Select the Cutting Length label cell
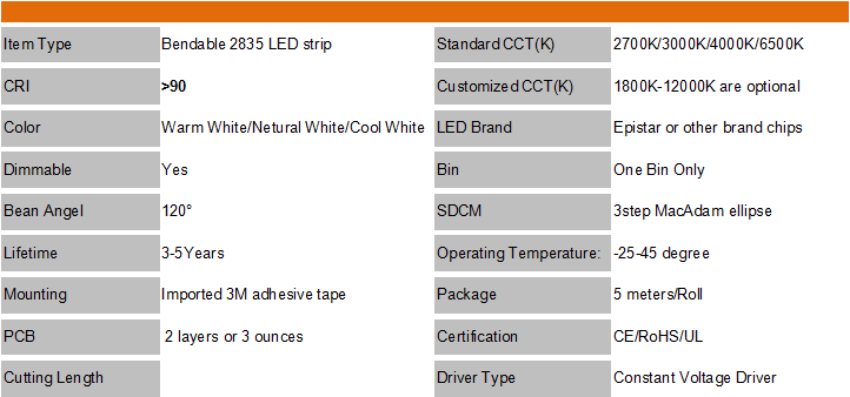 pos(80,379)
